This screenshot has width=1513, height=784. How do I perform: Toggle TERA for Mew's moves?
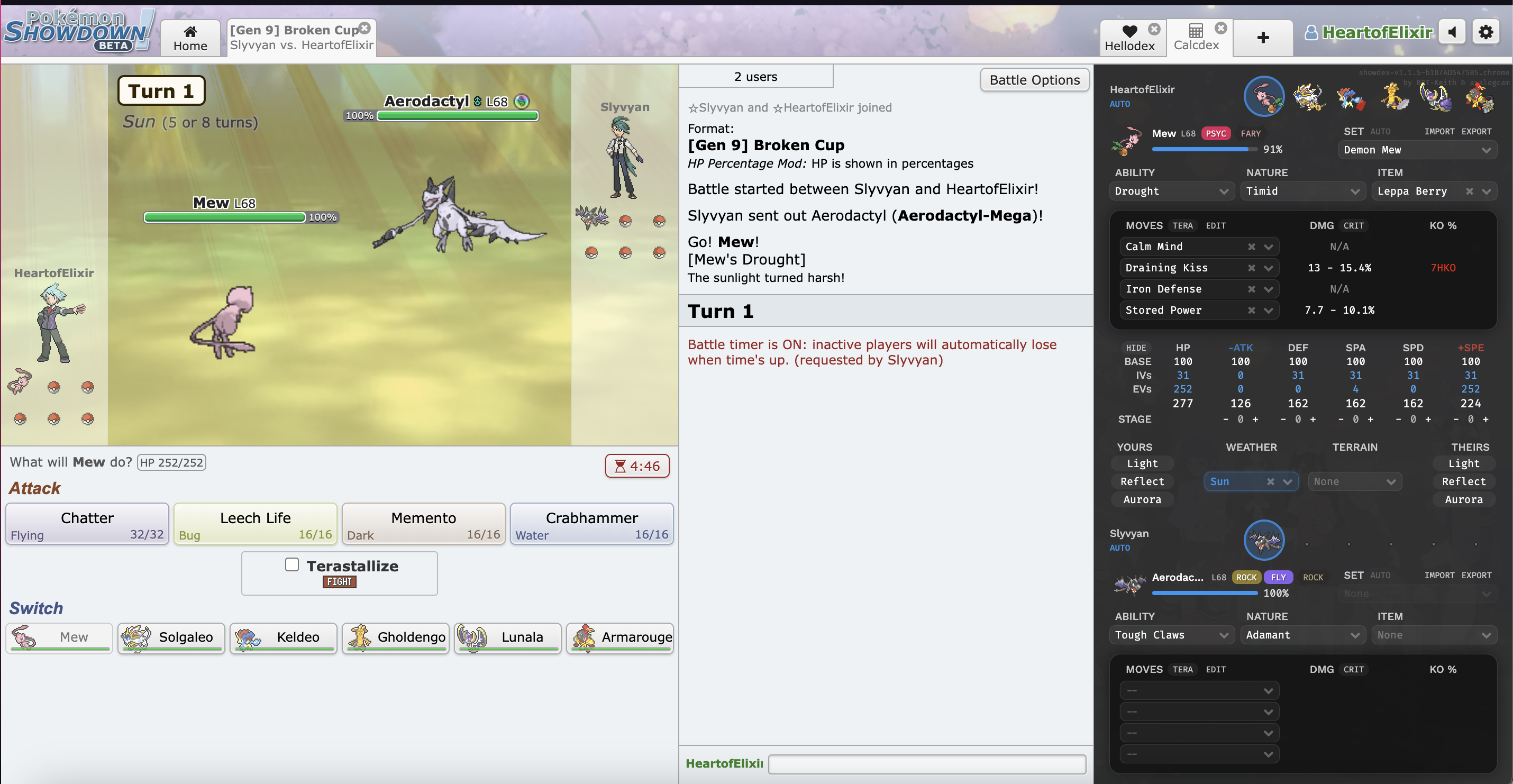click(x=1182, y=225)
